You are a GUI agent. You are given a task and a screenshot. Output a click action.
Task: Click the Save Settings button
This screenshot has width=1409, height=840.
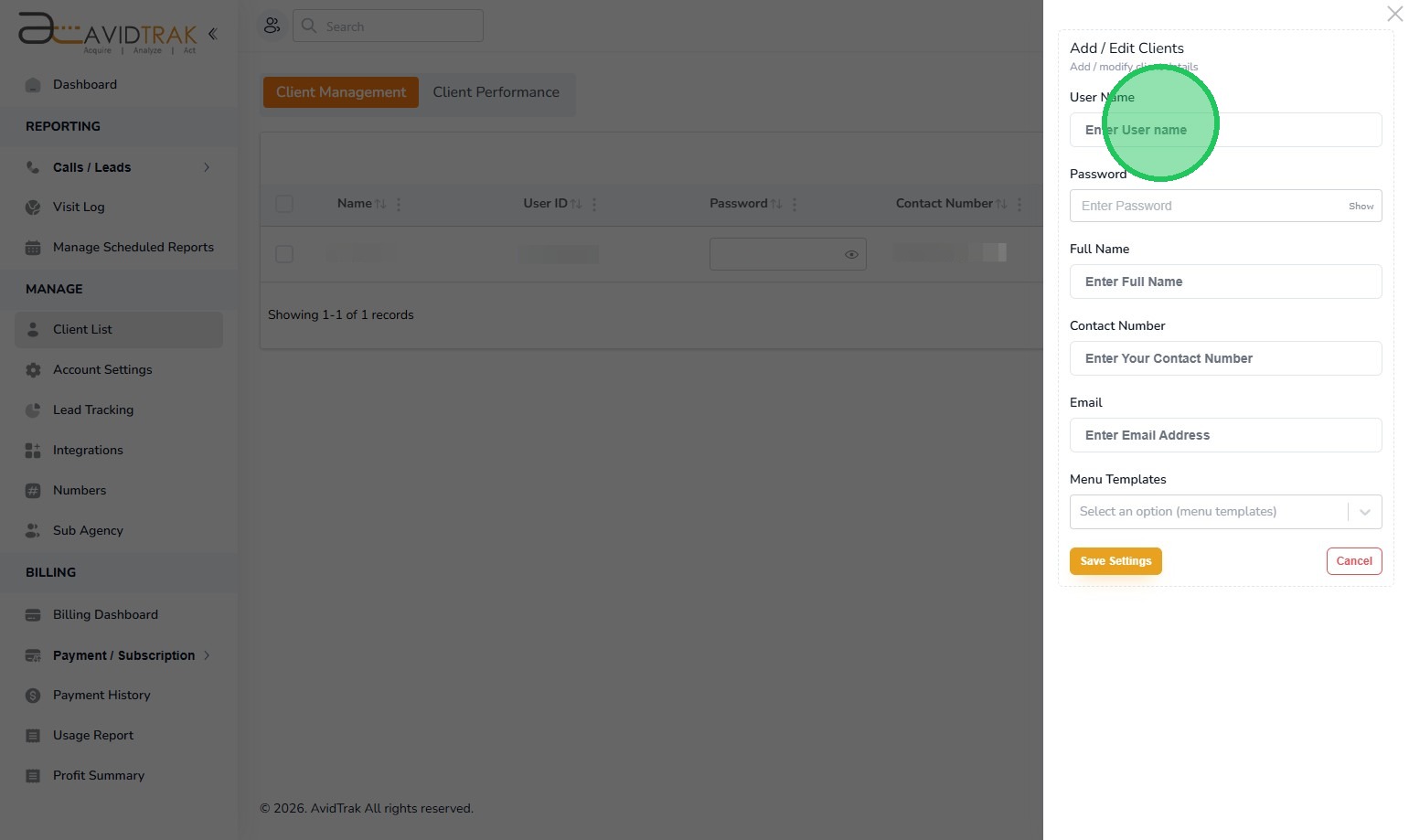tap(1115, 561)
